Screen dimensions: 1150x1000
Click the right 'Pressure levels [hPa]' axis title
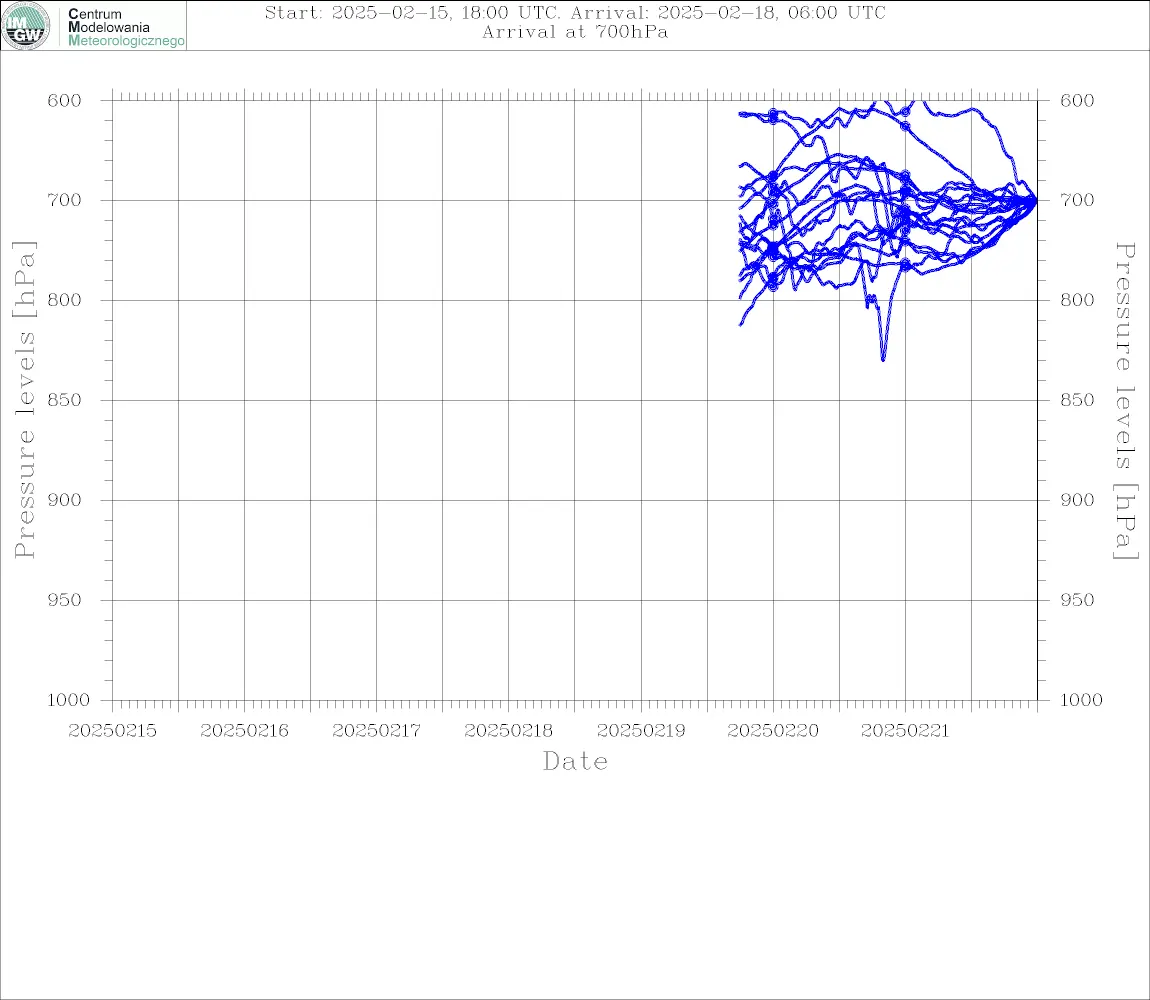pos(1126,401)
